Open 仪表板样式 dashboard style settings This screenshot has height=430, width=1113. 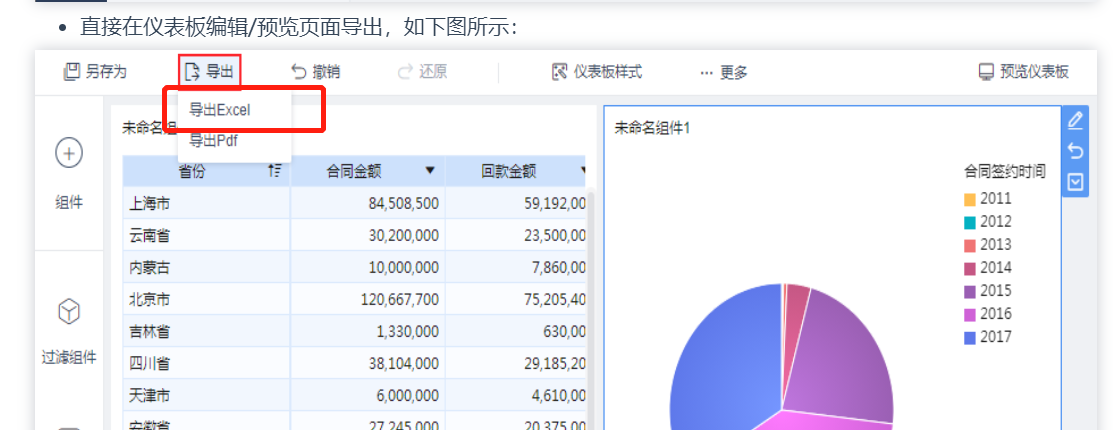coord(597,72)
